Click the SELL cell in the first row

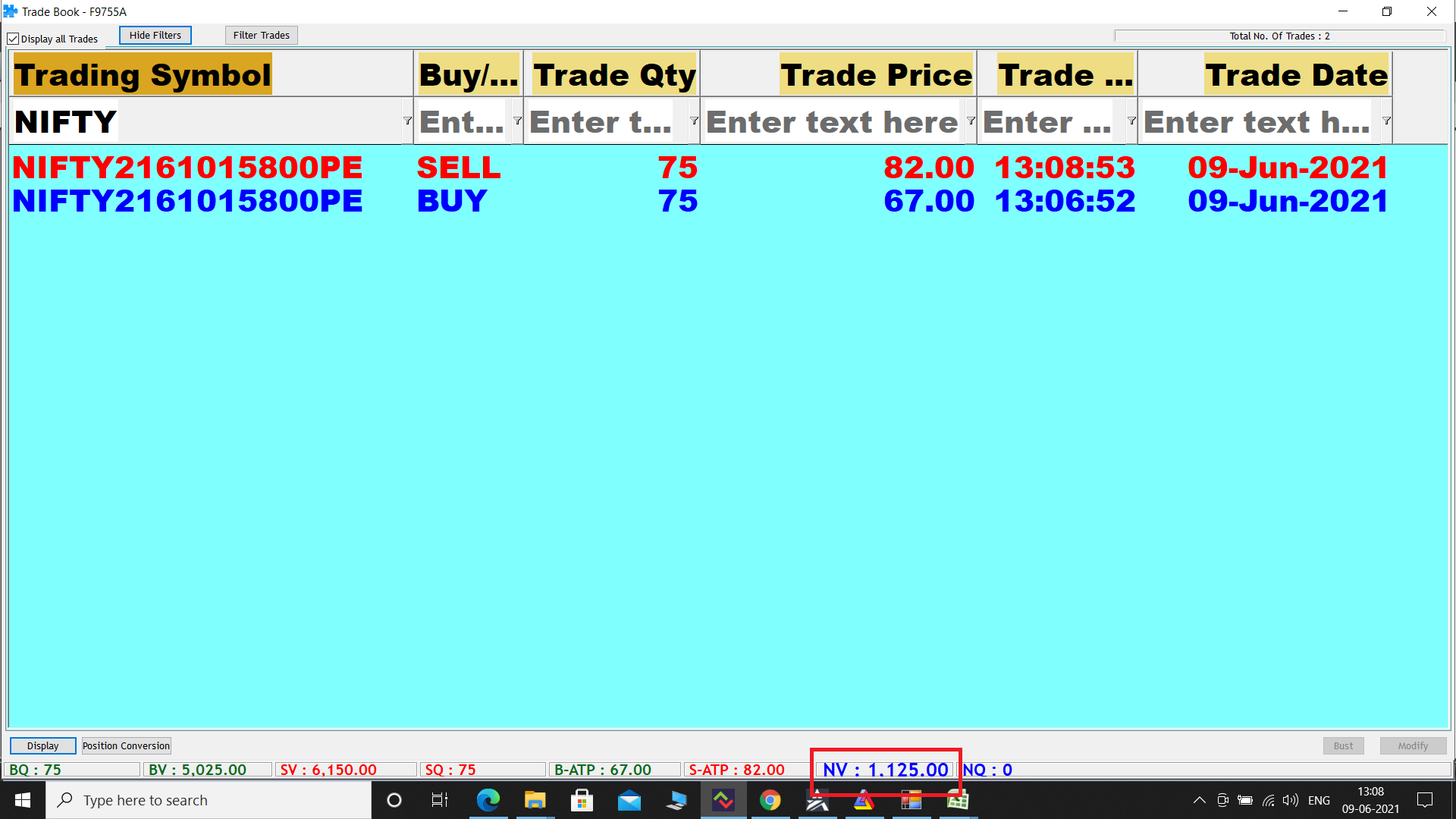(459, 168)
